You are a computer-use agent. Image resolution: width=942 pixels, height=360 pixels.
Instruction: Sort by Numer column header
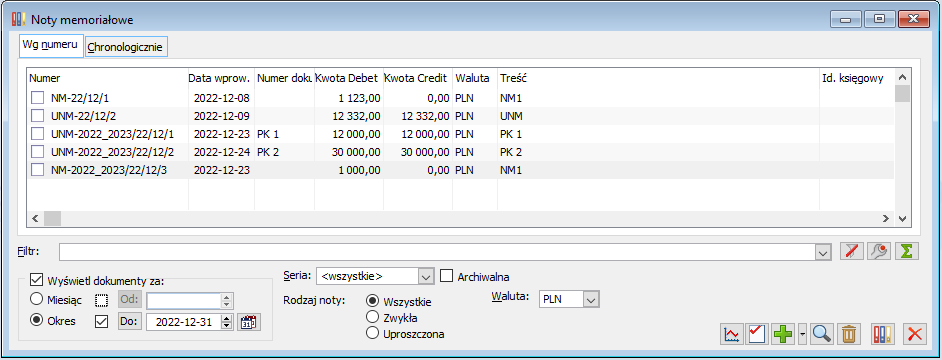click(107, 78)
